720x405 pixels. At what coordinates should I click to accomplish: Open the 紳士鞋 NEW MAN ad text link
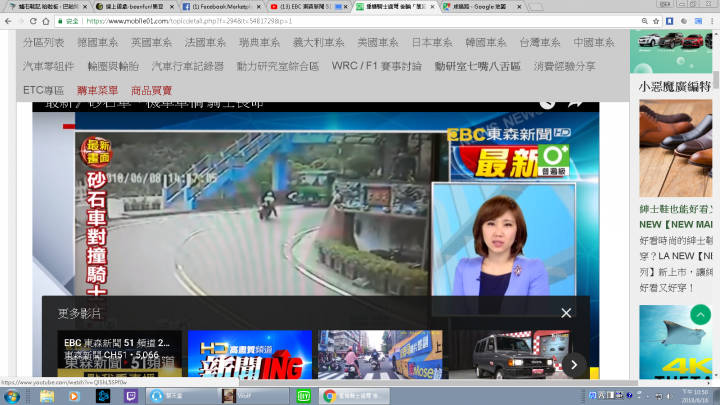[x=675, y=217]
